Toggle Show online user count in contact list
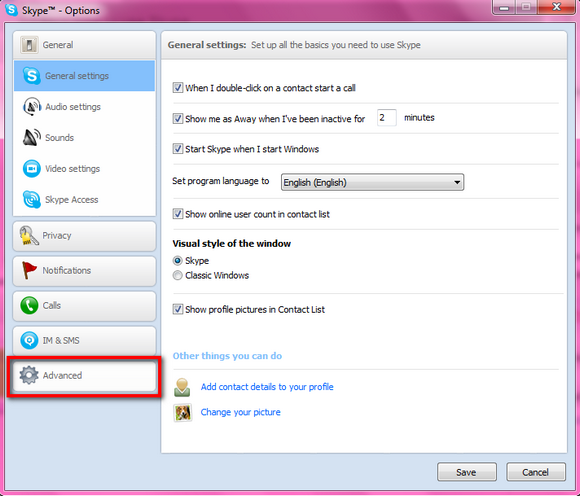The image size is (580, 496). click(178, 214)
